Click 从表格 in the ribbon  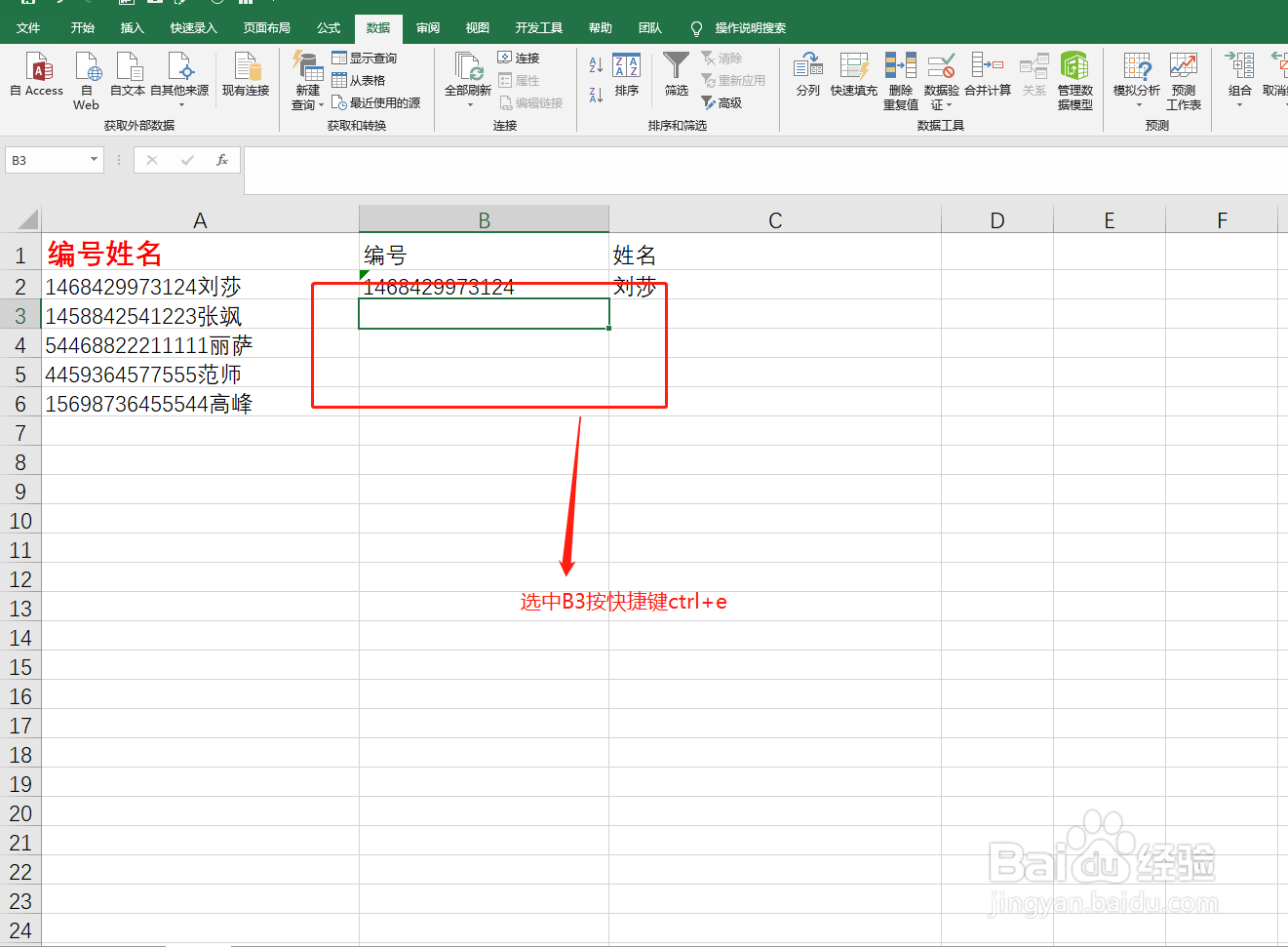tap(359, 80)
